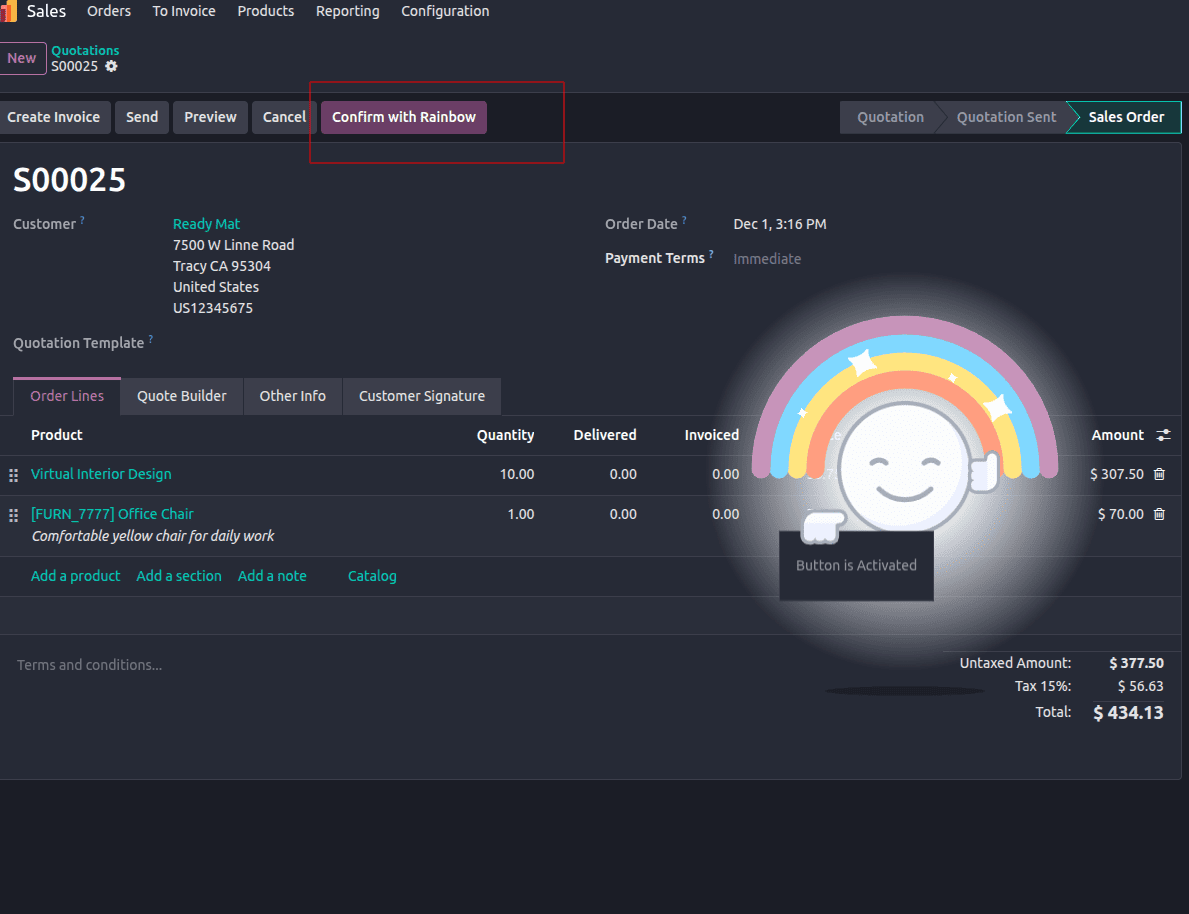Click the Create Invoice button

tap(55, 117)
